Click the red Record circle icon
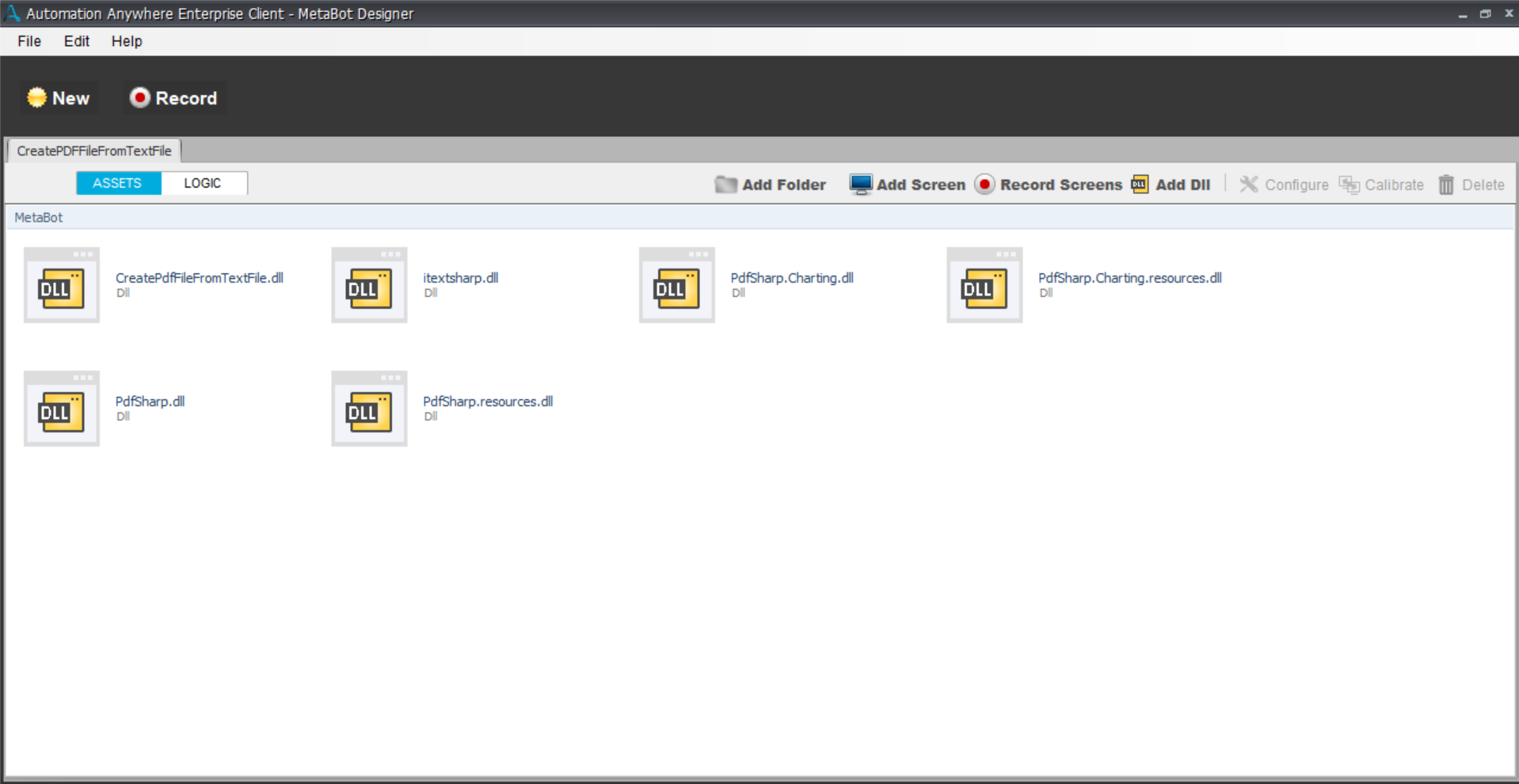This screenshot has height=784, width=1519. coord(139,97)
